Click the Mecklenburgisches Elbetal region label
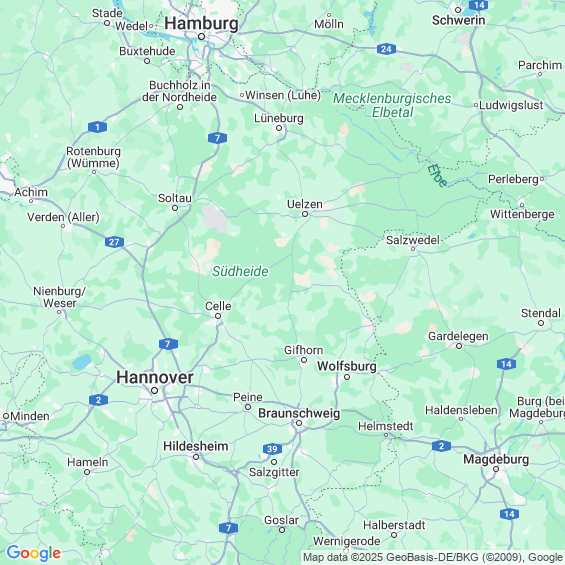This screenshot has width=565, height=565. click(x=392, y=105)
